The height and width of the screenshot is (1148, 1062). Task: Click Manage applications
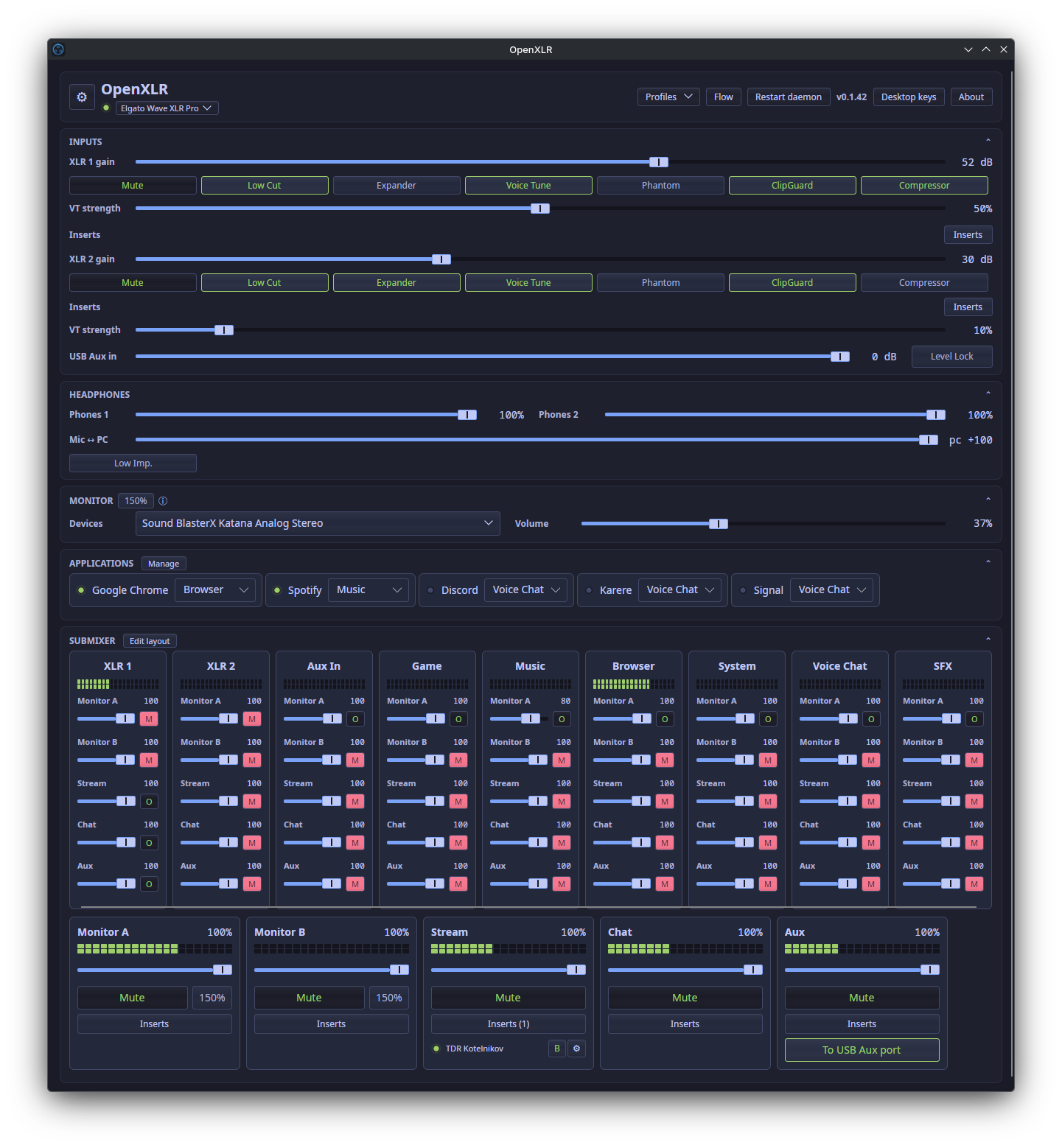(164, 564)
